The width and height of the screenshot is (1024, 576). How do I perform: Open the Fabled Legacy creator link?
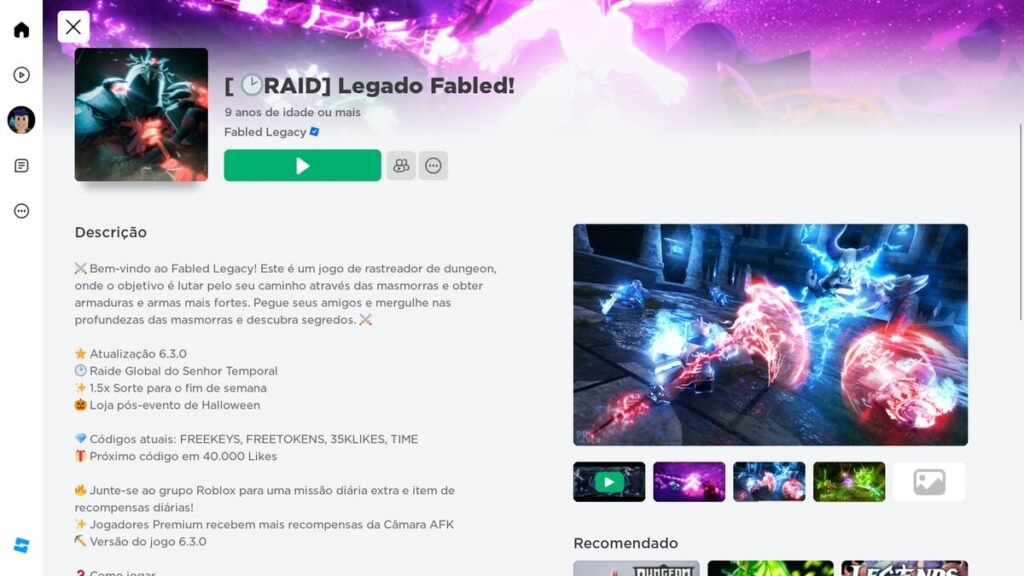265,132
